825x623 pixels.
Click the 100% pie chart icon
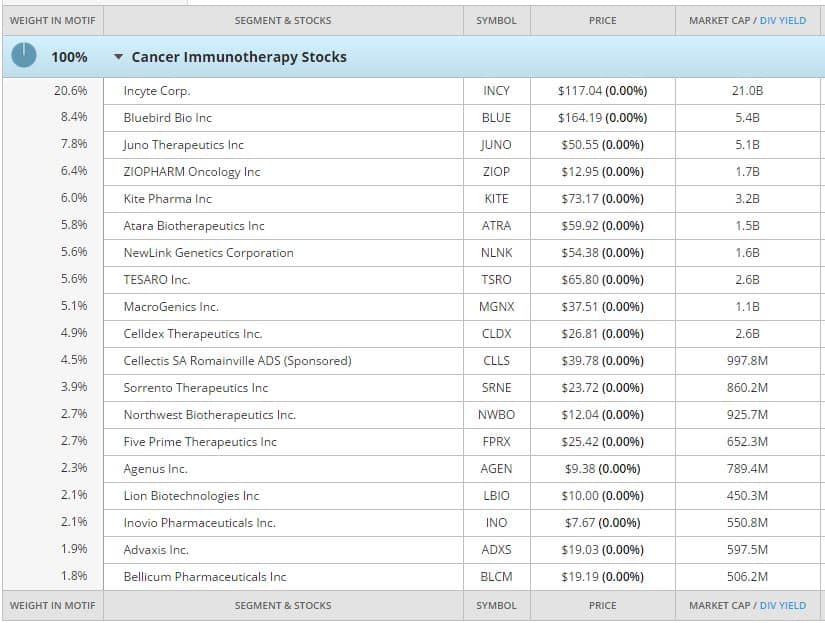pyautogui.click(x=24, y=56)
